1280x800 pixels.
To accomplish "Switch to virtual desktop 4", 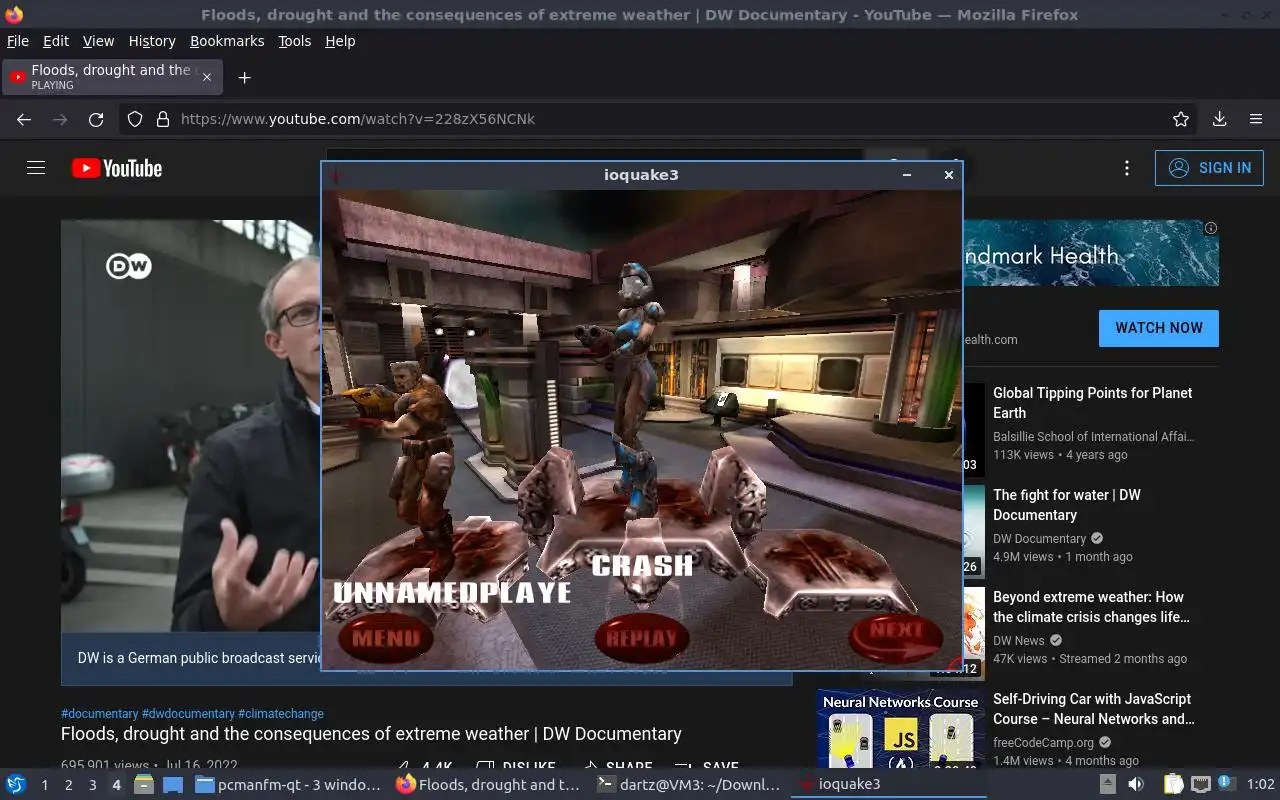I will click(117, 785).
